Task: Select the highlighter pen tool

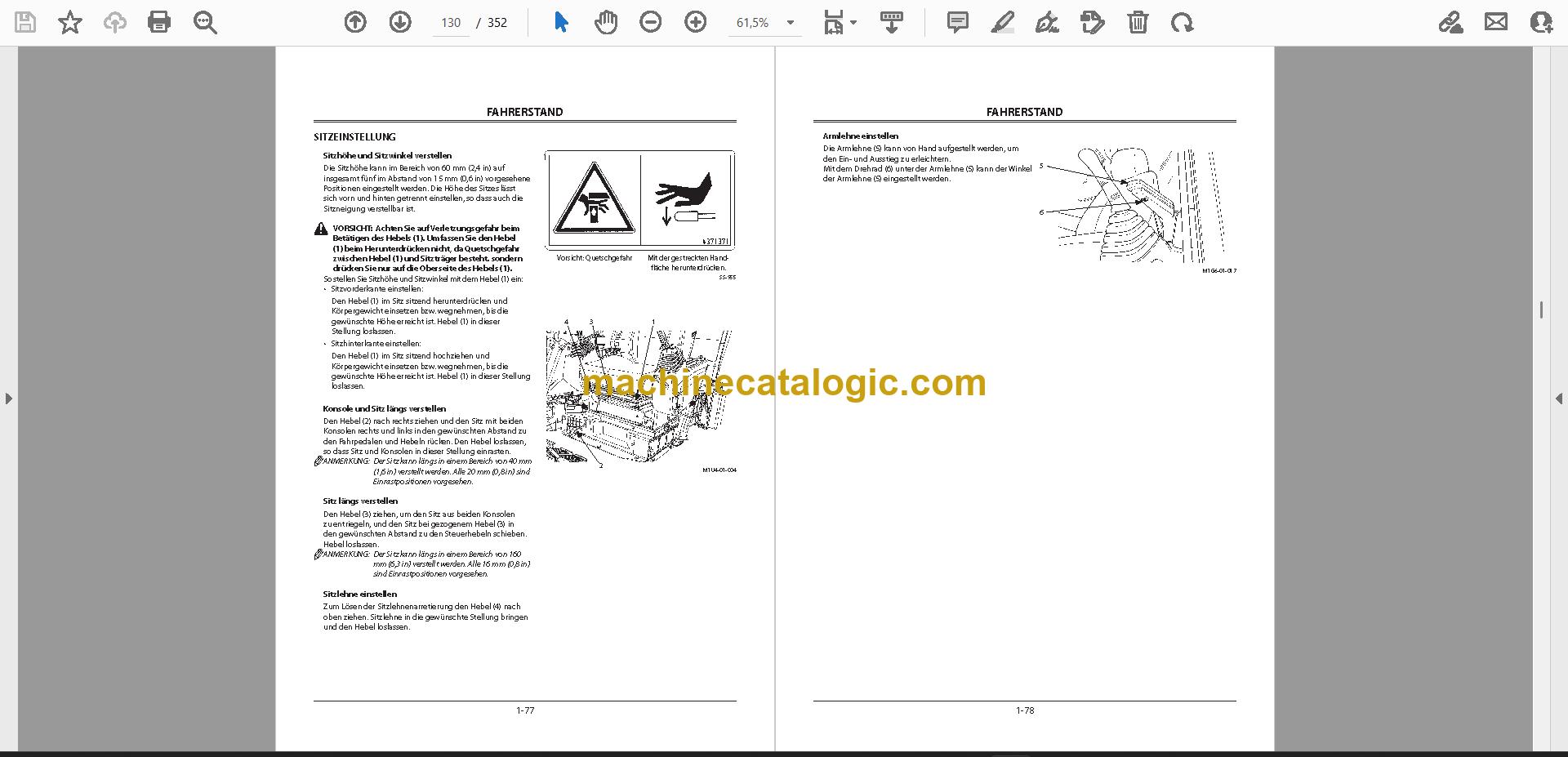Action: tap(1002, 22)
